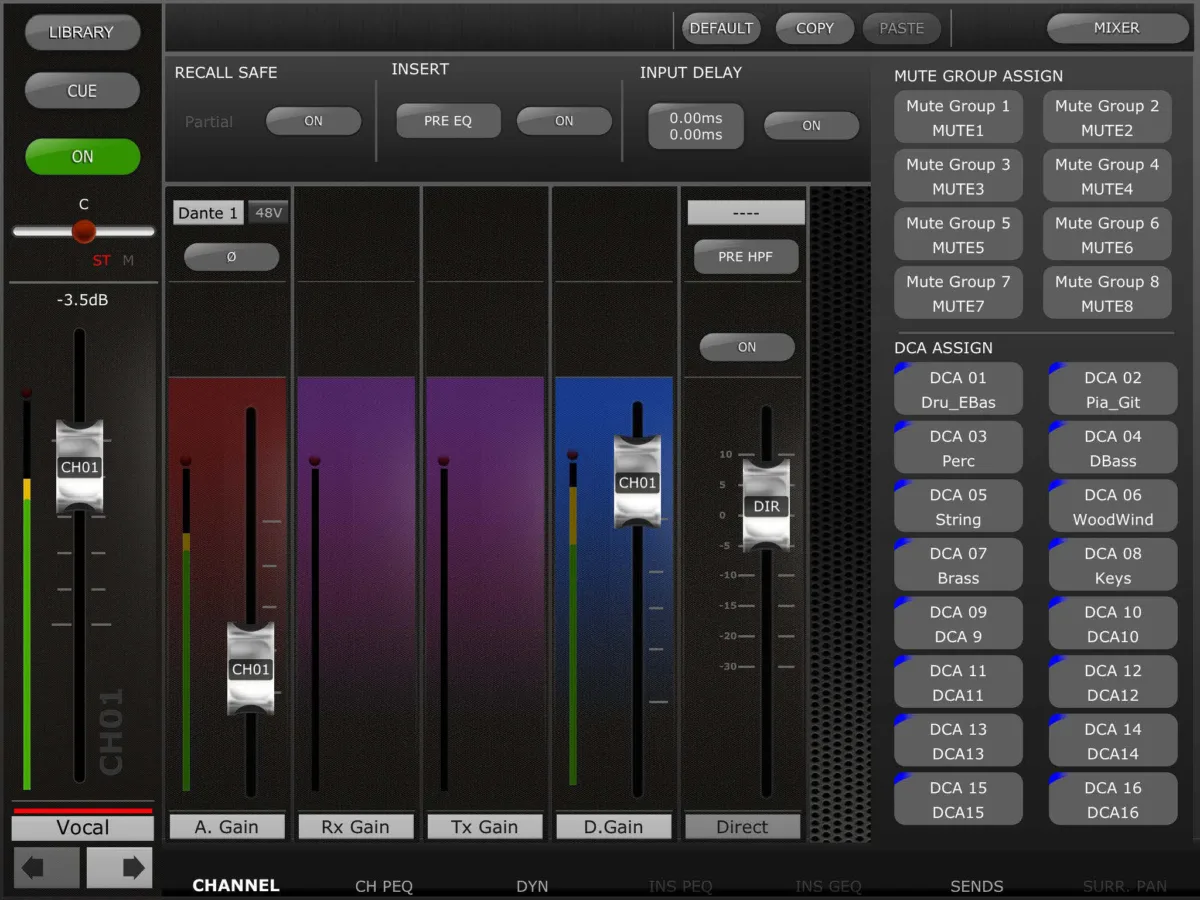Click the pan knob slider at C
Screen dimensions: 1200x900
(x=84, y=231)
